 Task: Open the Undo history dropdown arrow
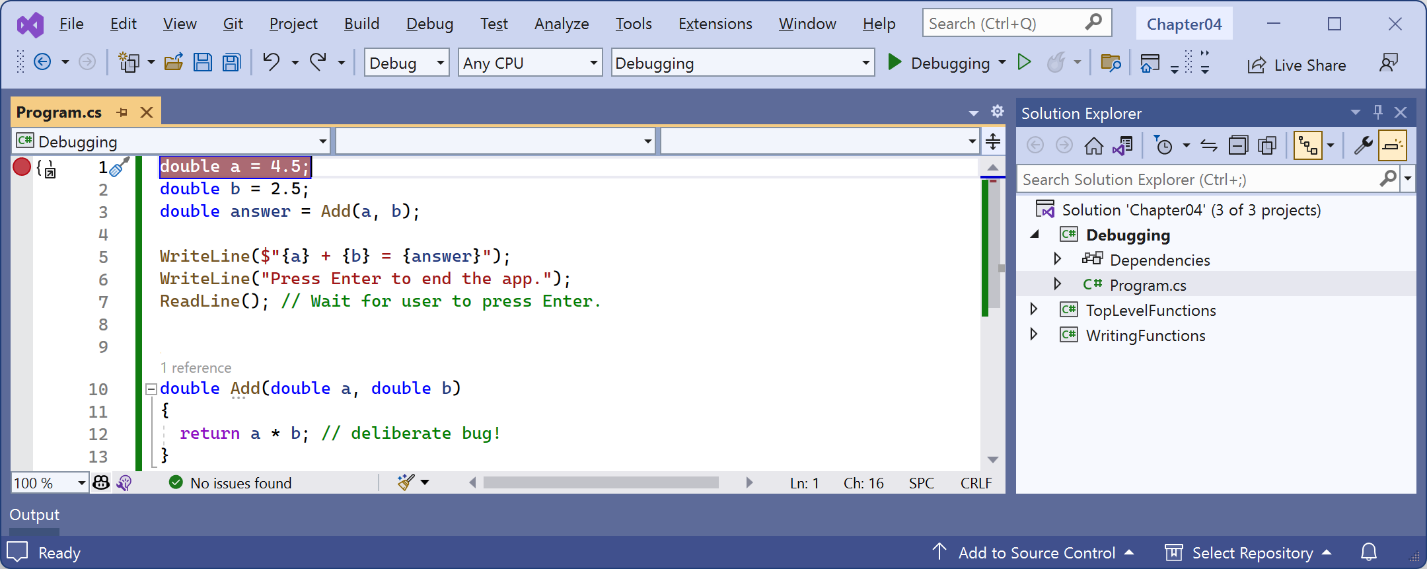click(x=295, y=63)
